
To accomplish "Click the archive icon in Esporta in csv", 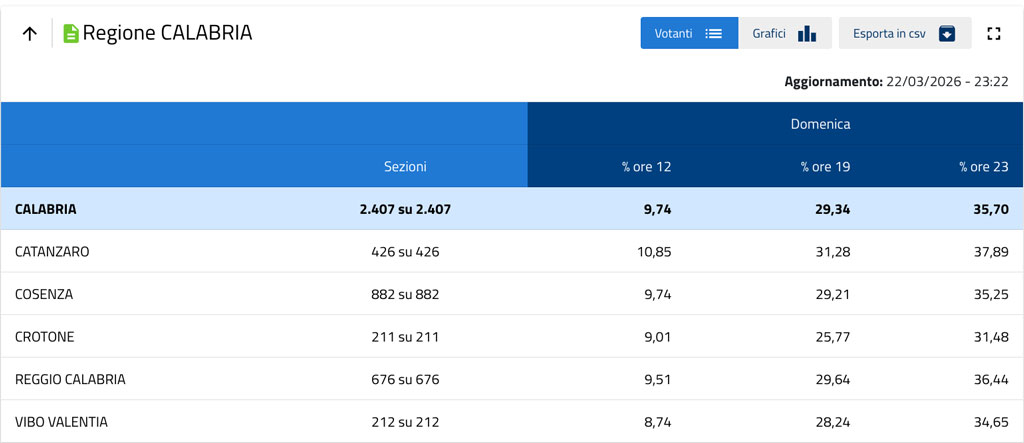I will pos(946,33).
